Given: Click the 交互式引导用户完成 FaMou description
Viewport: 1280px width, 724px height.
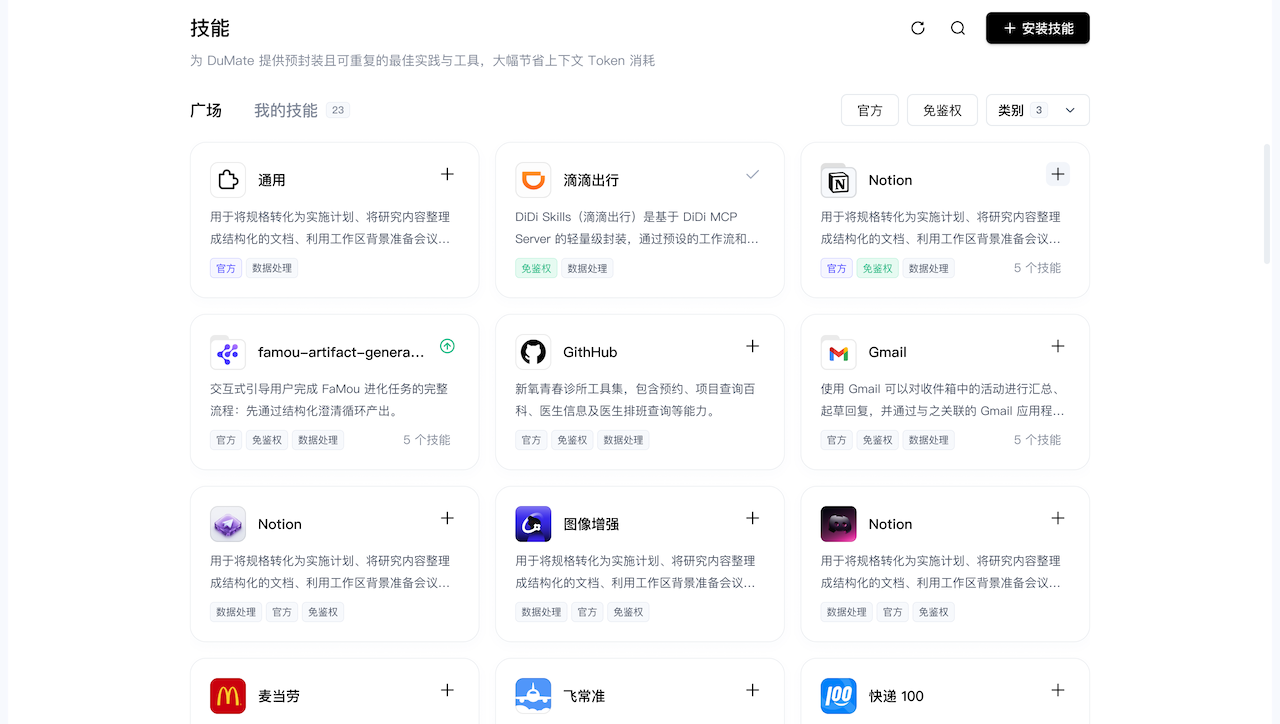Looking at the screenshot, I should 329,400.
